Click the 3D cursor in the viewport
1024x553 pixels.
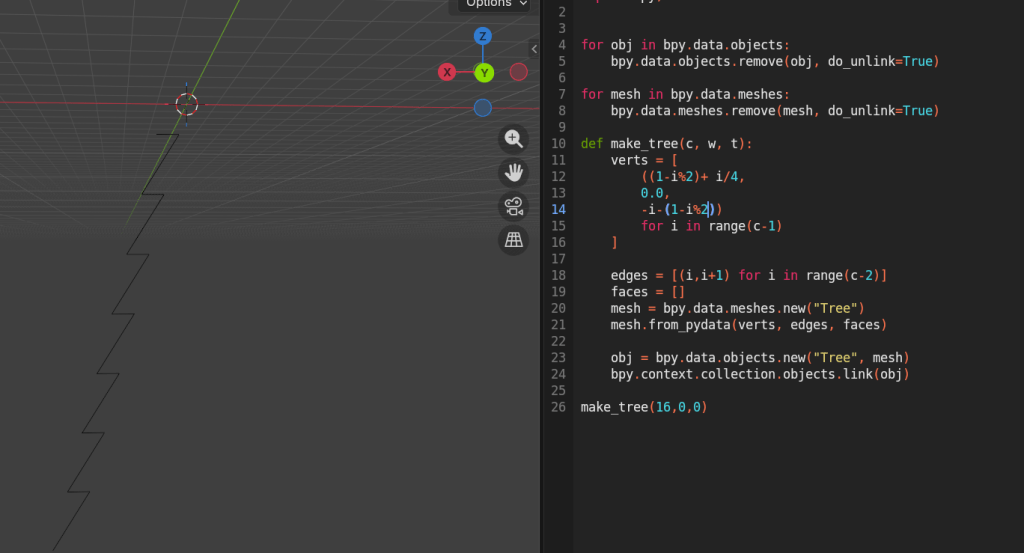187,104
